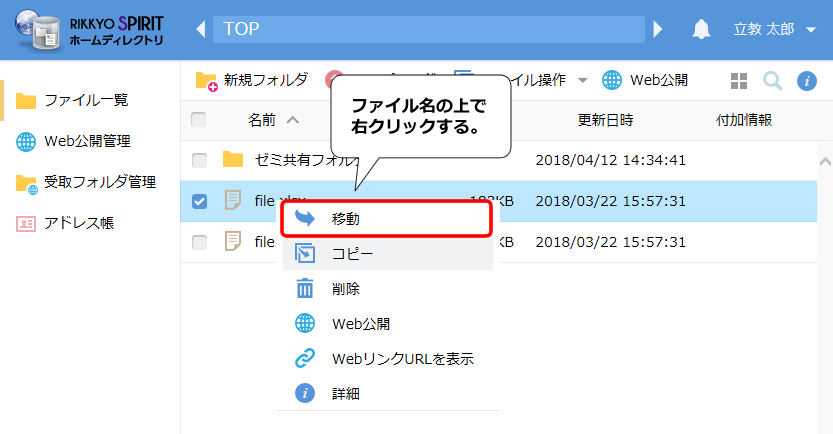This screenshot has width=833, height=434.
Task: Toggle the 名前 sort direction arrow
Action: (293, 120)
